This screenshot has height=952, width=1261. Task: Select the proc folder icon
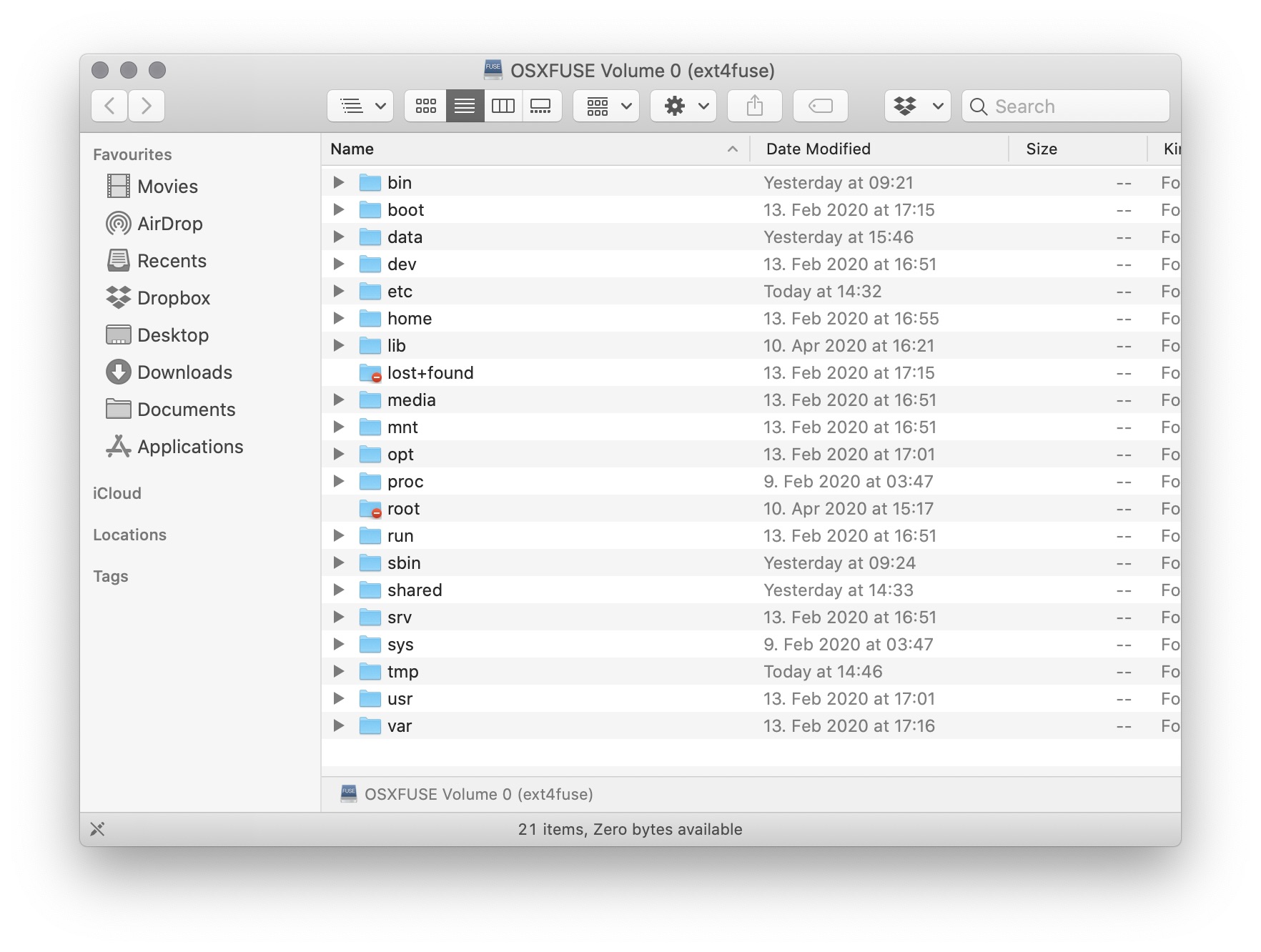[370, 481]
